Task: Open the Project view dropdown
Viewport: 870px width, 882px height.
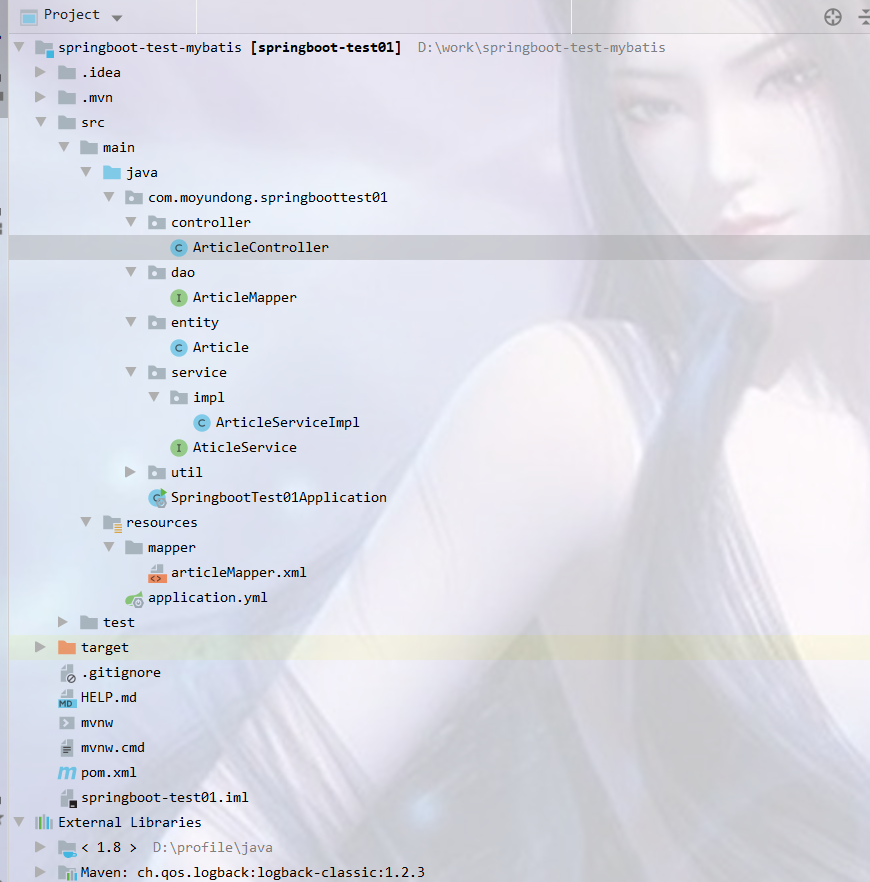Action: coord(117,18)
